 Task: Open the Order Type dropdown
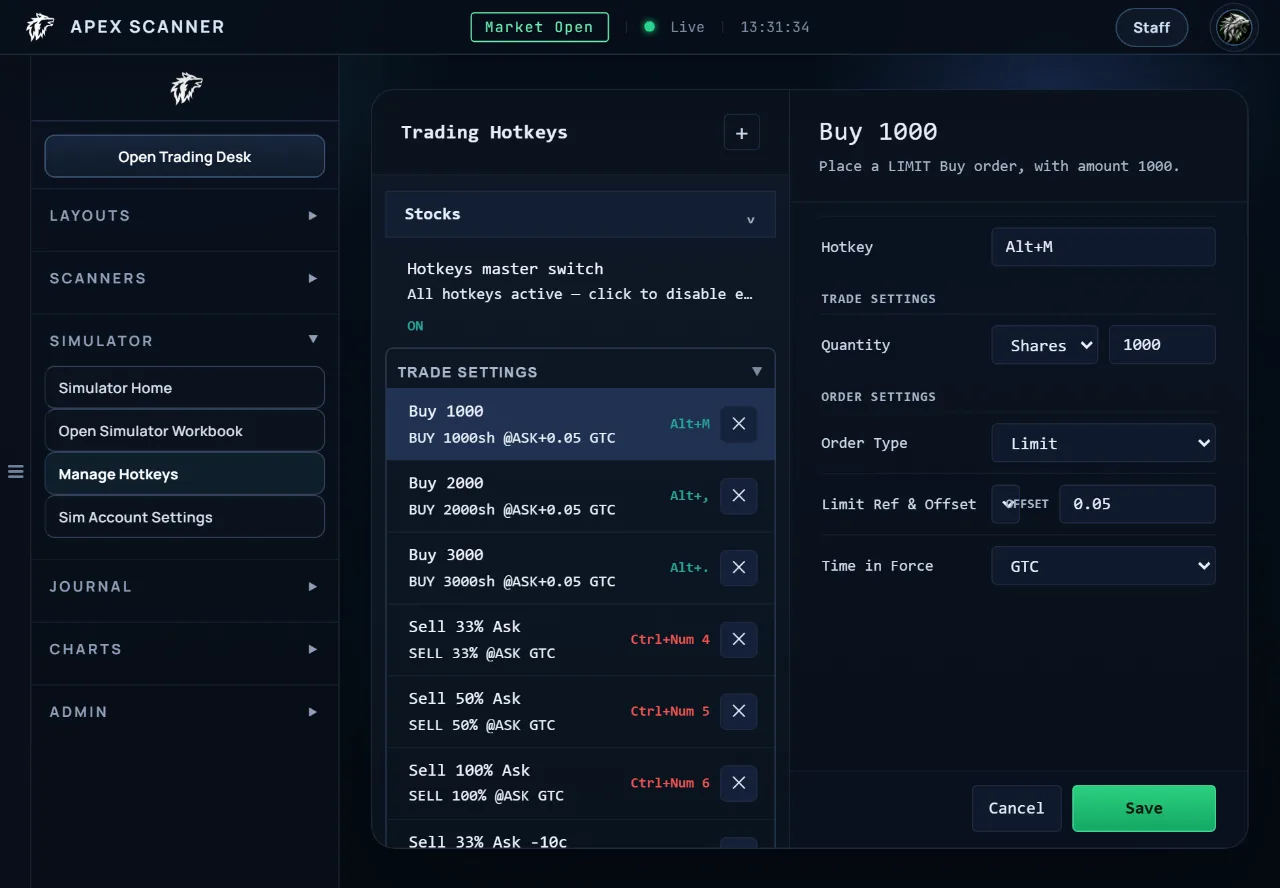(1104, 443)
